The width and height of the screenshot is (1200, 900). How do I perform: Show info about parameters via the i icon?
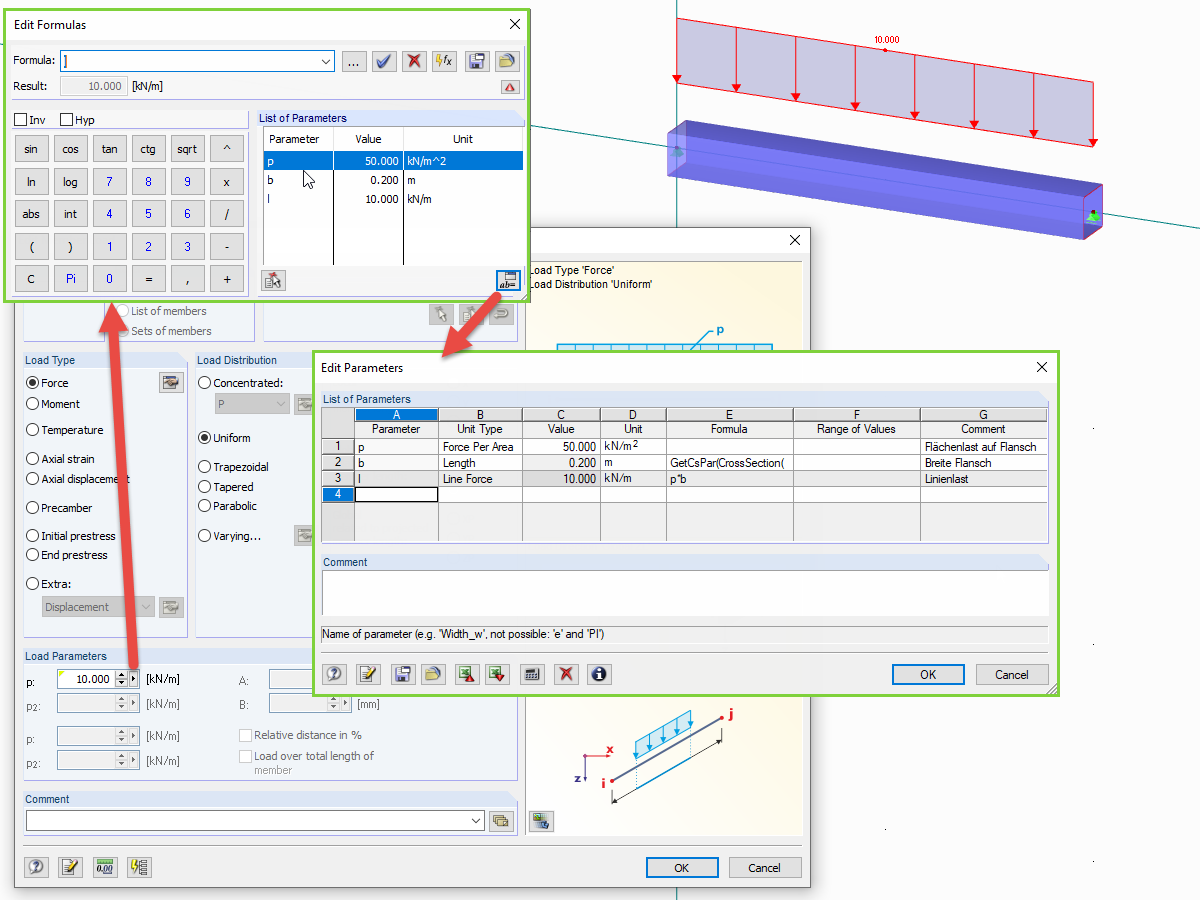point(597,674)
